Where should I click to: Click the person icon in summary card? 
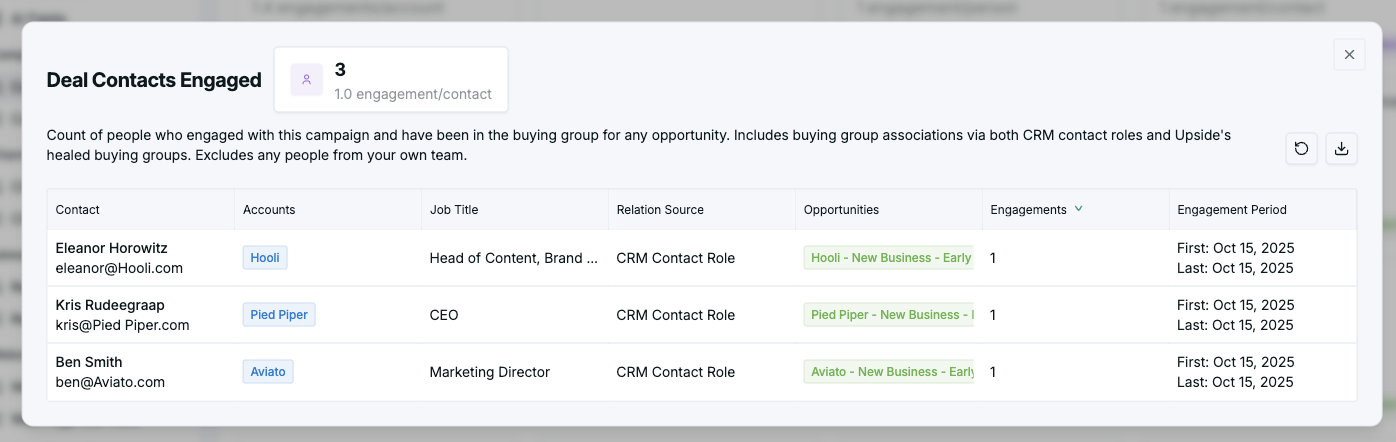click(307, 80)
